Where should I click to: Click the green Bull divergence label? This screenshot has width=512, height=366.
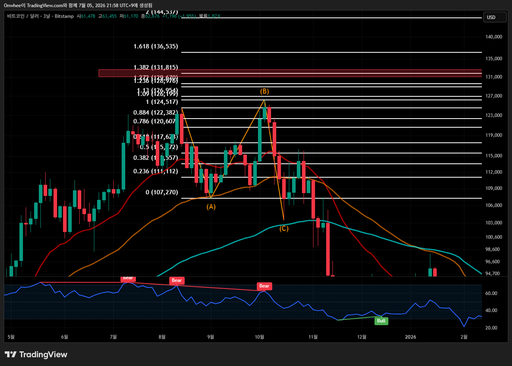381,321
